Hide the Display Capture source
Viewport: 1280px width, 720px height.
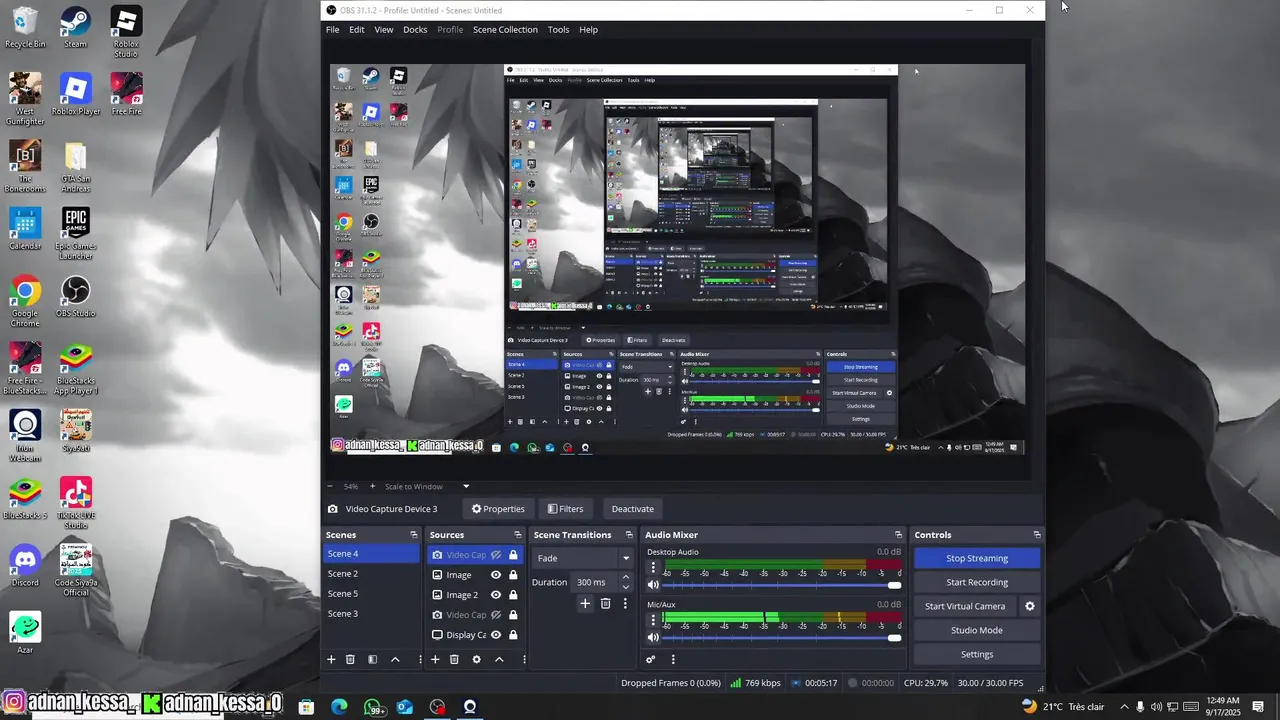(x=495, y=635)
